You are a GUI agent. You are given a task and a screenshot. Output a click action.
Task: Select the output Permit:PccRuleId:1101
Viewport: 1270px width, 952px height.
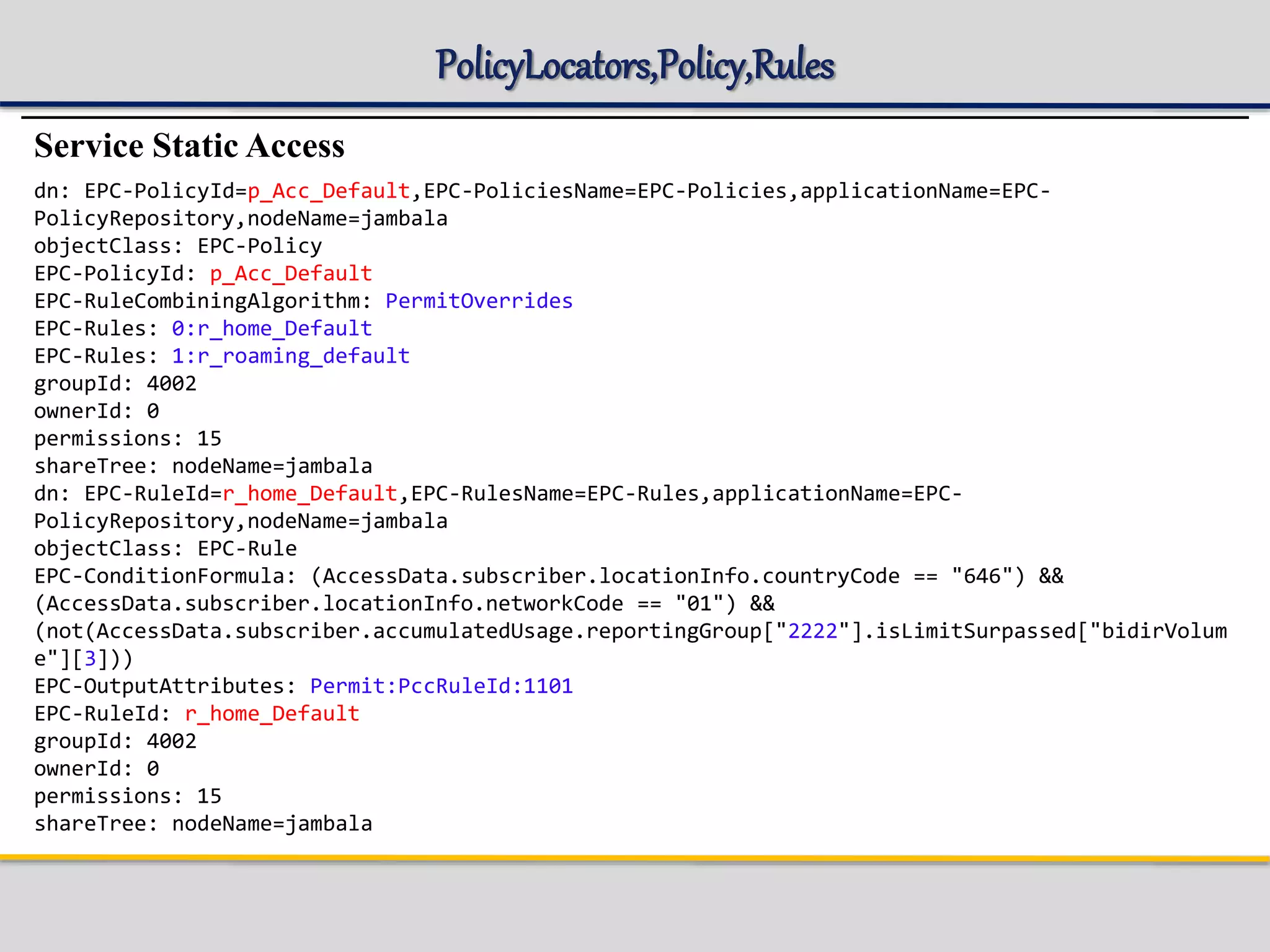tap(442, 686)
